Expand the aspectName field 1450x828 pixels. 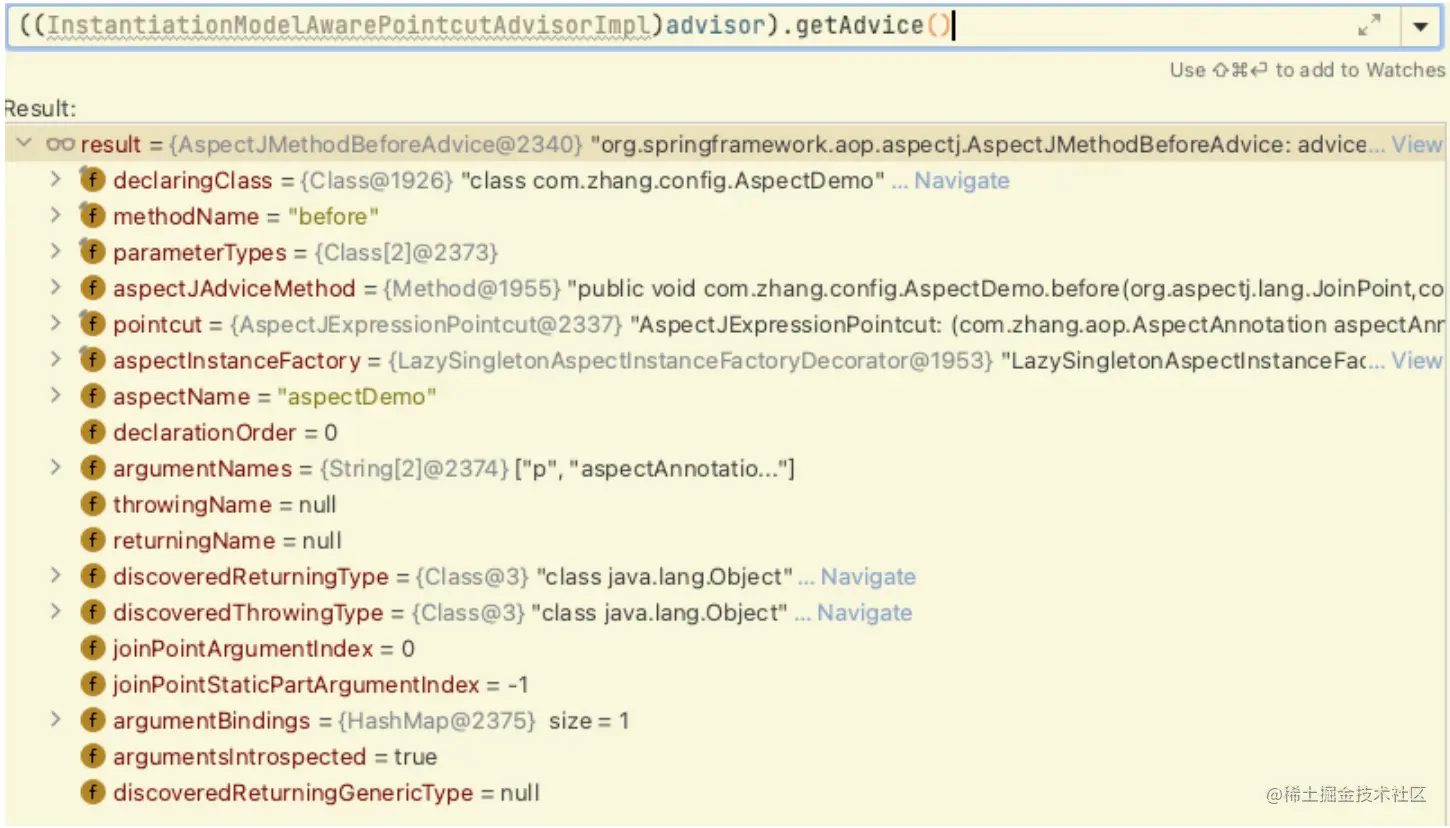pos(56,396)
